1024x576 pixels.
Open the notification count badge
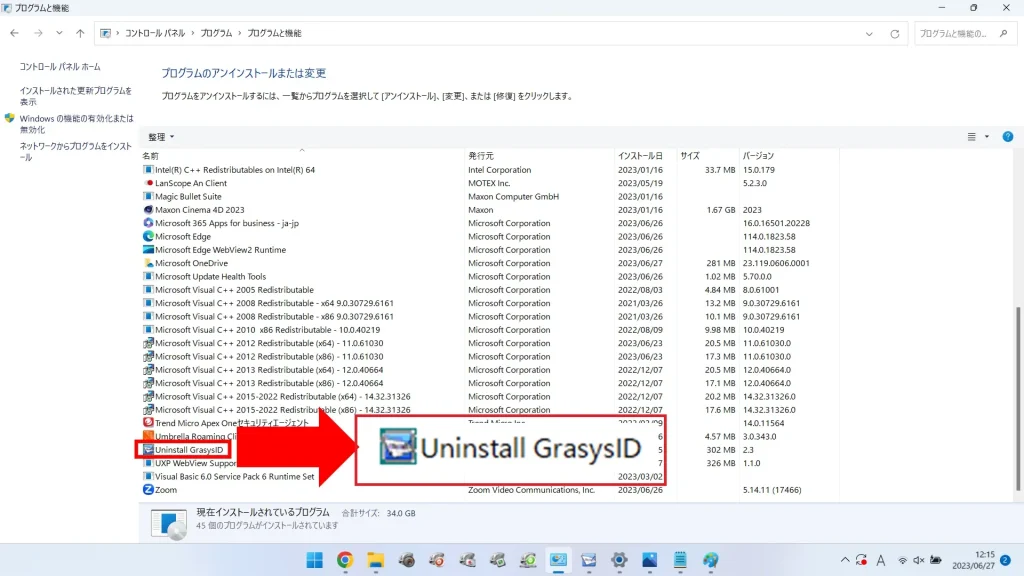[x=1006, y=560]
